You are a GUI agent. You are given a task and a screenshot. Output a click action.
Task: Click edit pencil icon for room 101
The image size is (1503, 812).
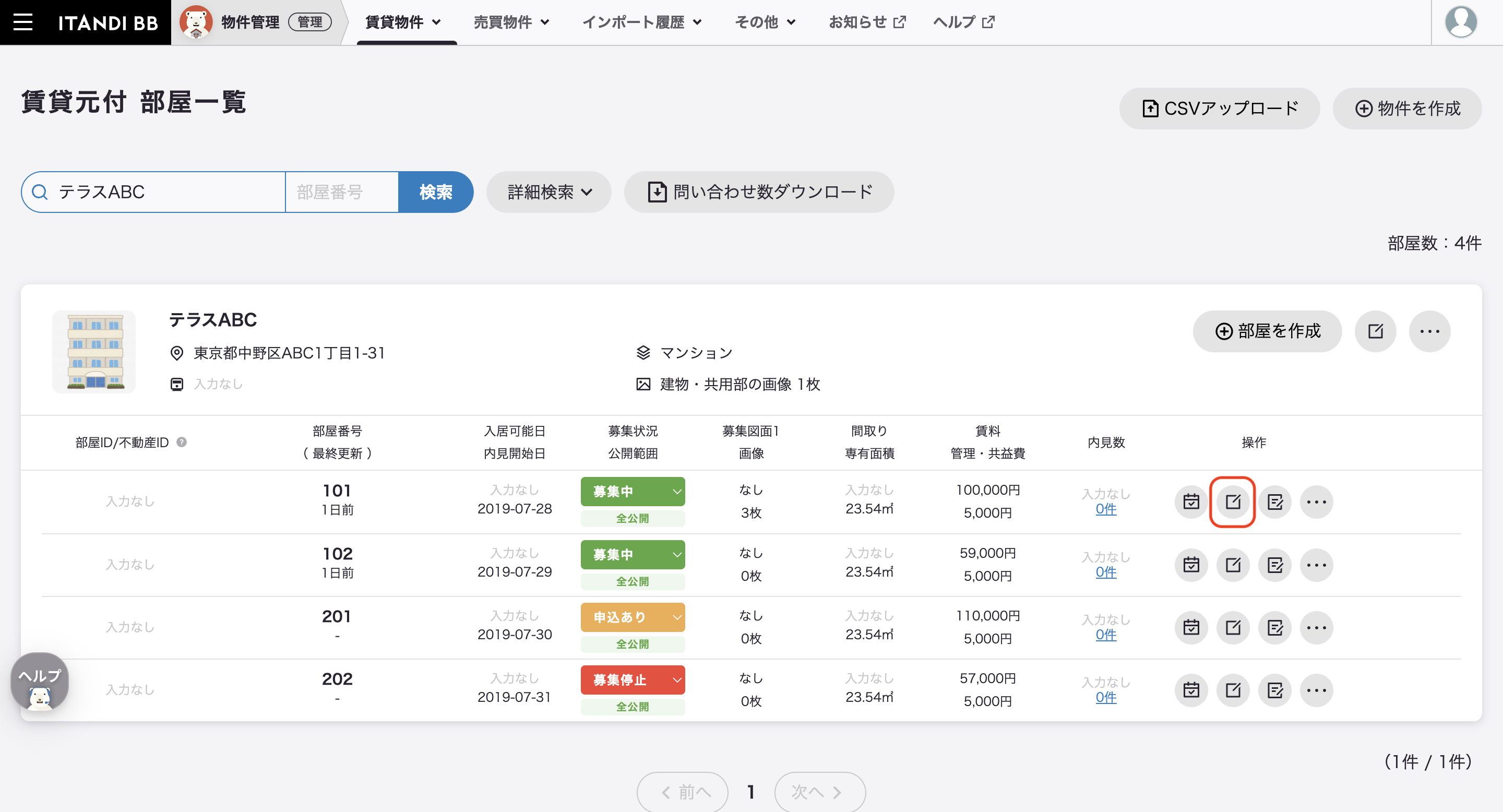(1233, 501)
